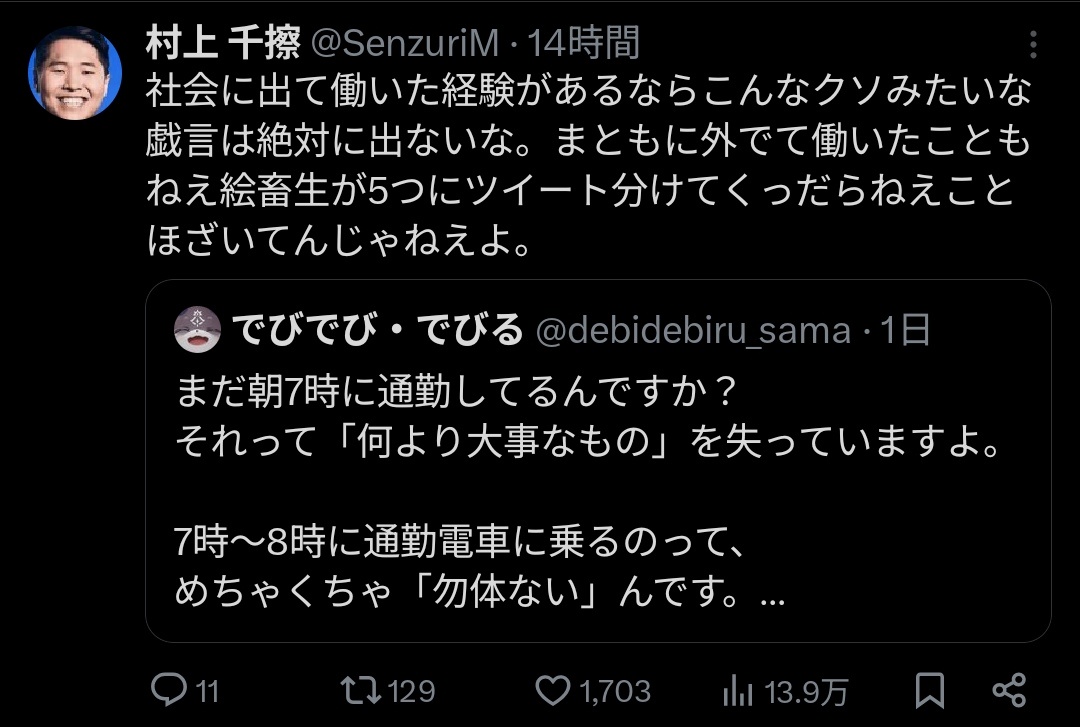Open the view analytics bar chart icon
The width and height of the screenshot is (1080, 727).
click(x=738, y=690)
